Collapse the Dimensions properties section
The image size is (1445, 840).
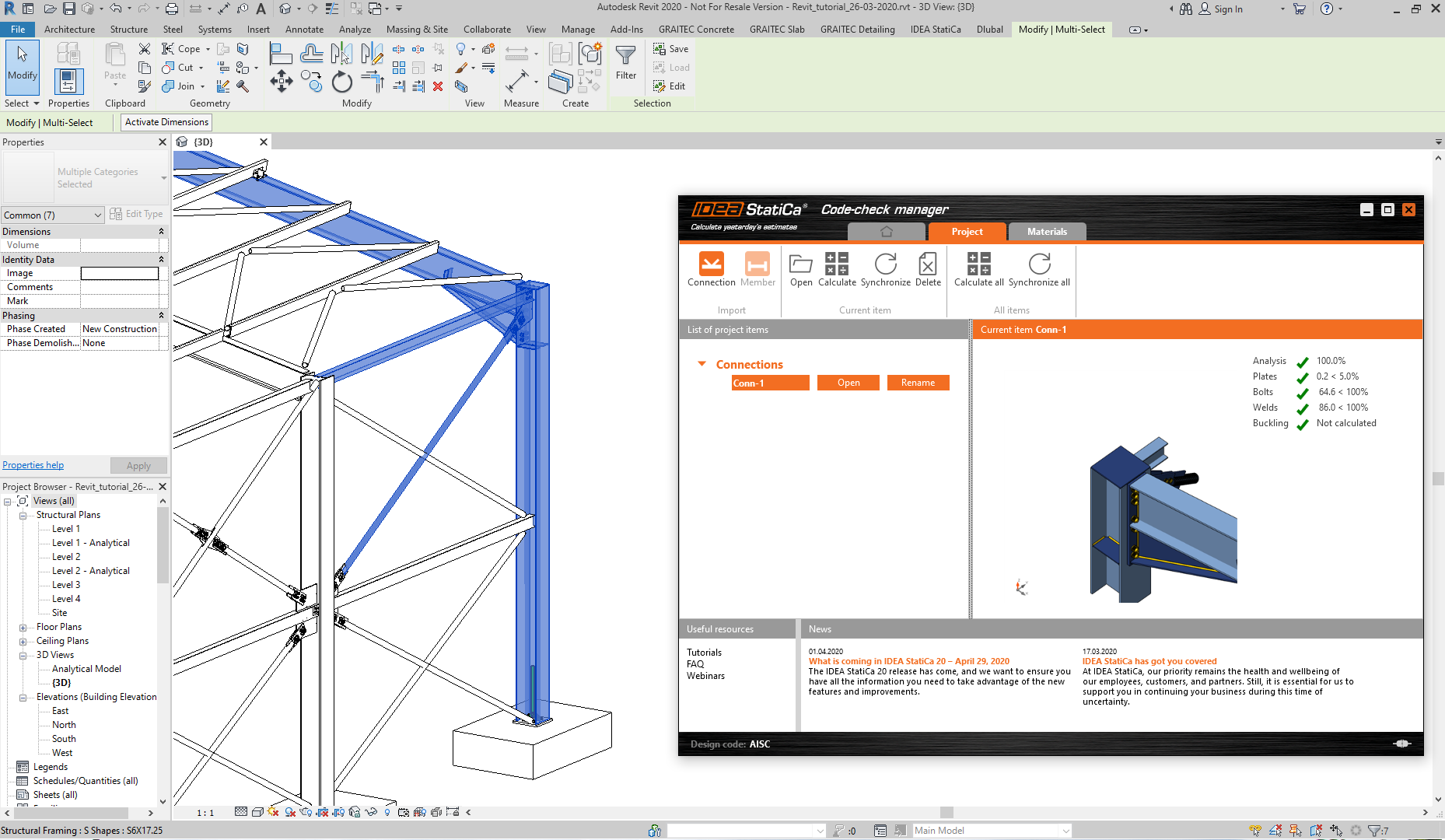161,232
